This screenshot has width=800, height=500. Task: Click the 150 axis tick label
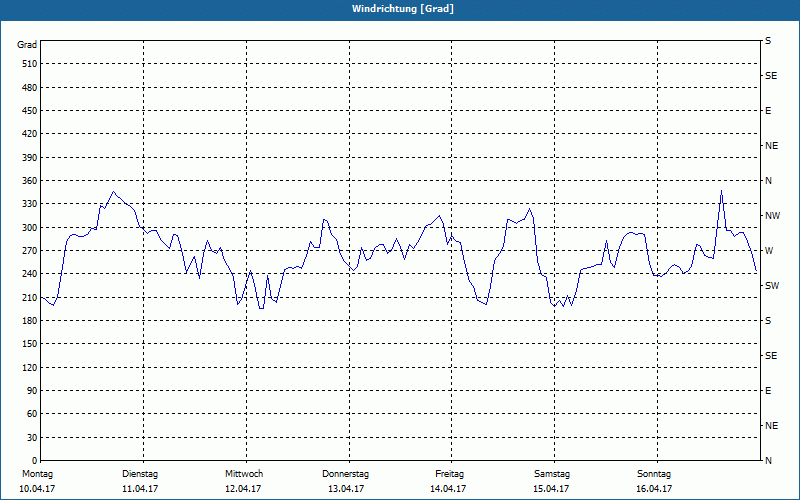30,344
